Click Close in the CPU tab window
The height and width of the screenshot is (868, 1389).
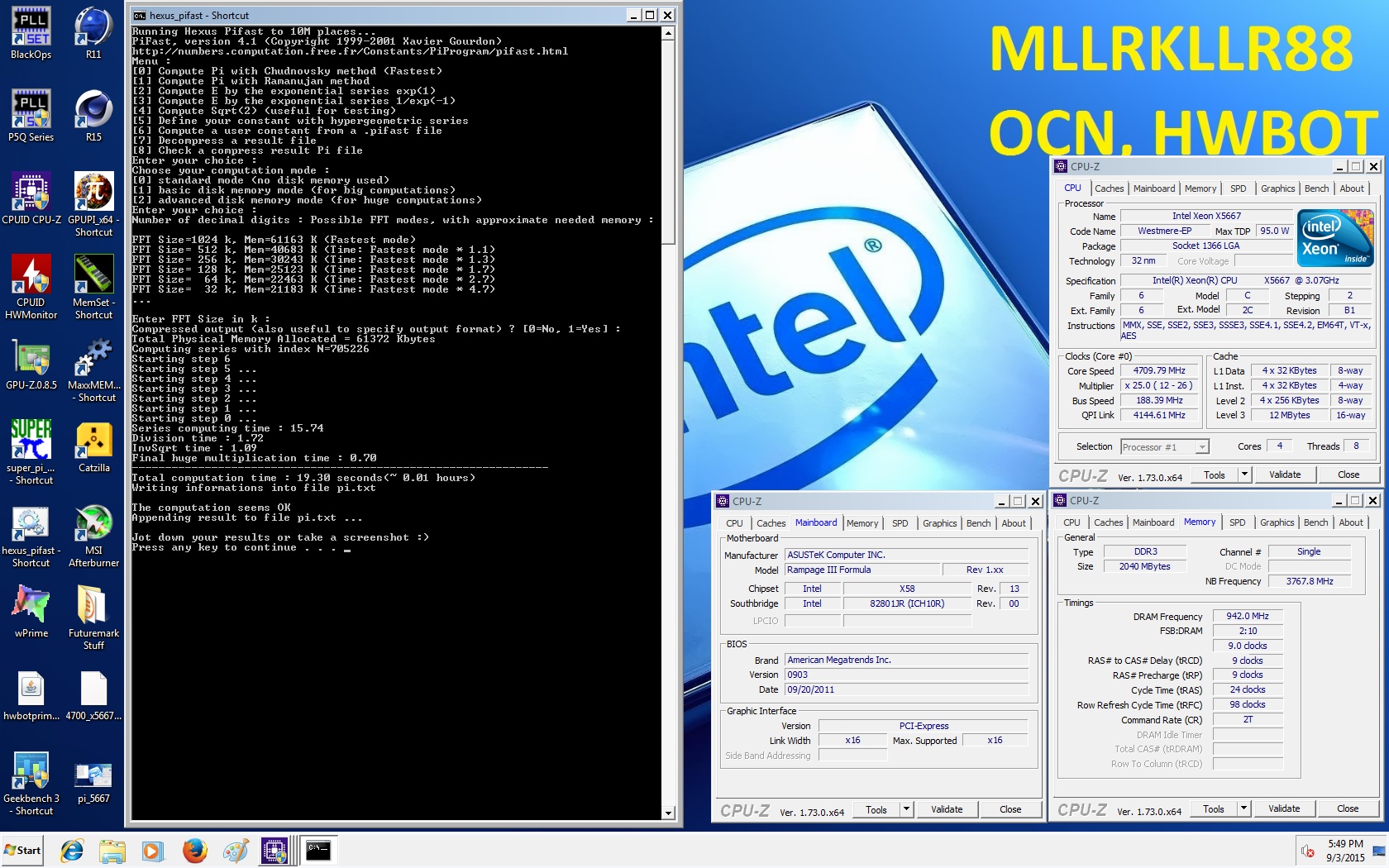coord(1348,475)
